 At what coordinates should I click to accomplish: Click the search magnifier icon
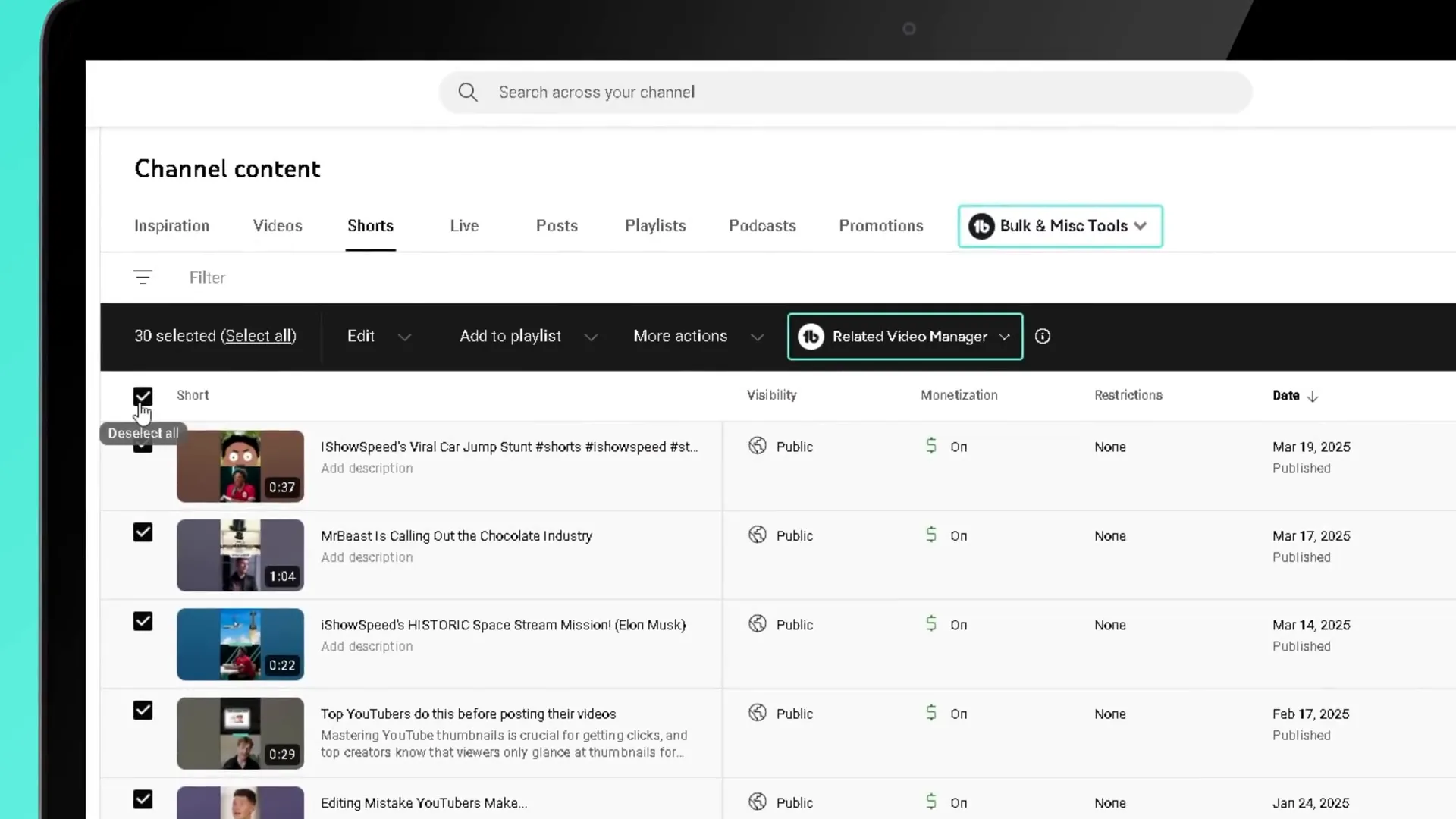pos(467,92)
